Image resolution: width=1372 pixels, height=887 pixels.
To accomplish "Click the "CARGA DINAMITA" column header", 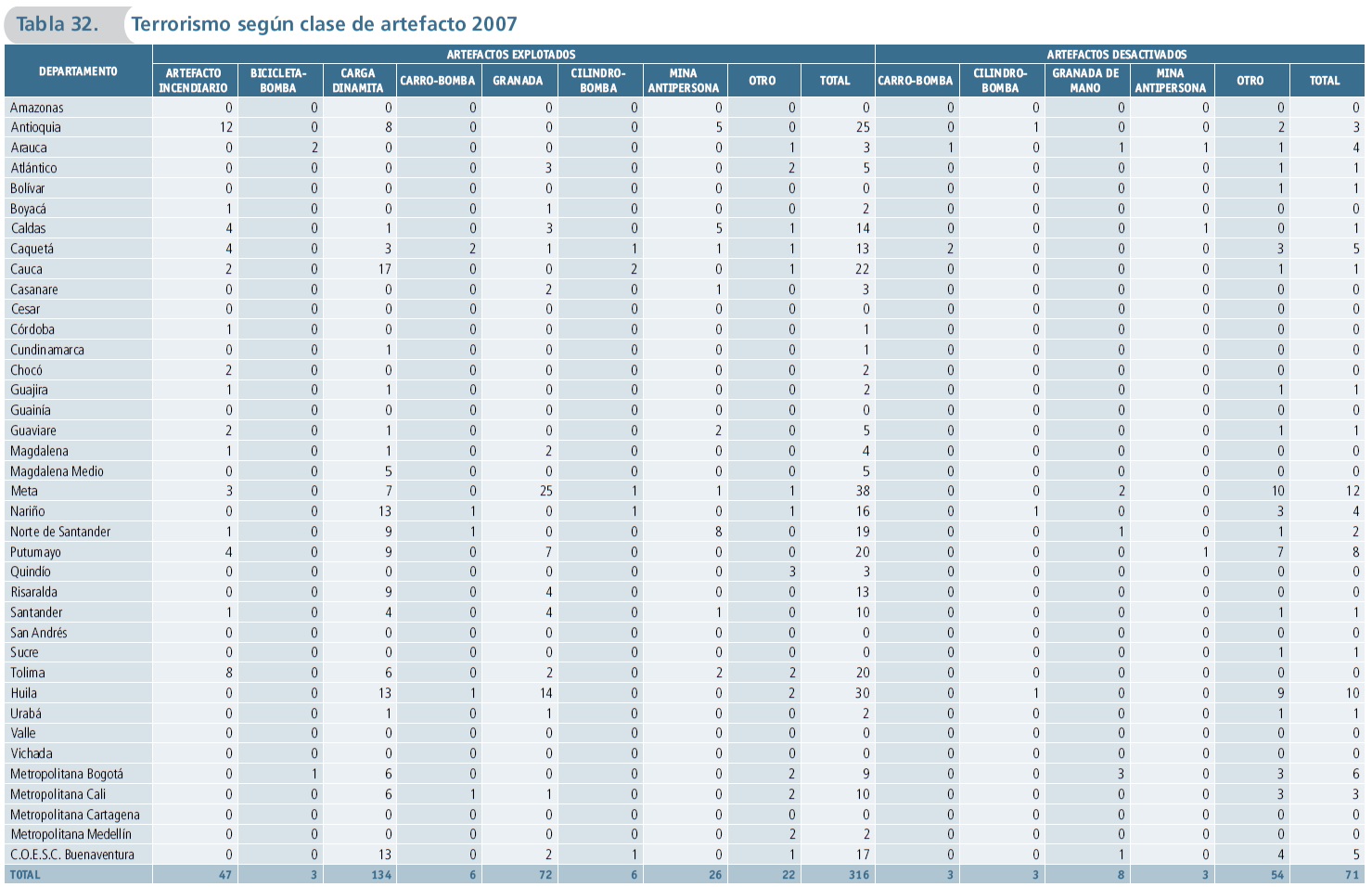I will pyautogui.click(x=358, y=81).
